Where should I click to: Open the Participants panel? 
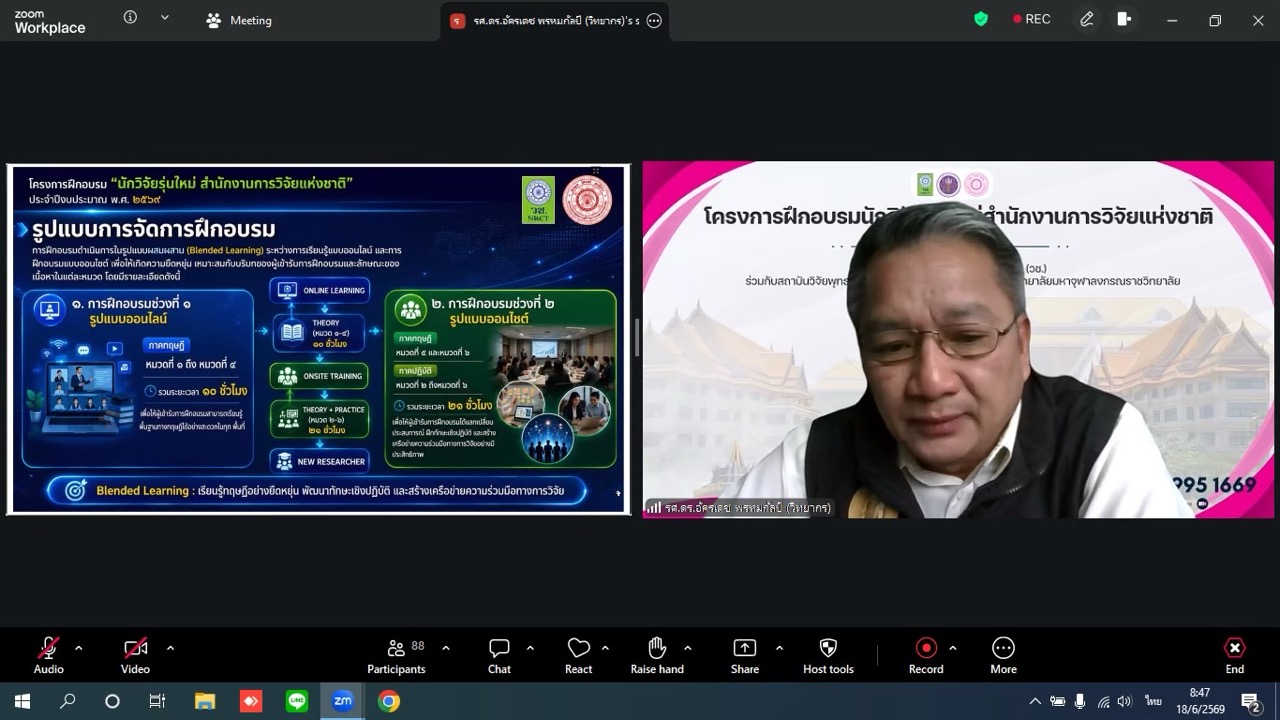coord(396,655)
